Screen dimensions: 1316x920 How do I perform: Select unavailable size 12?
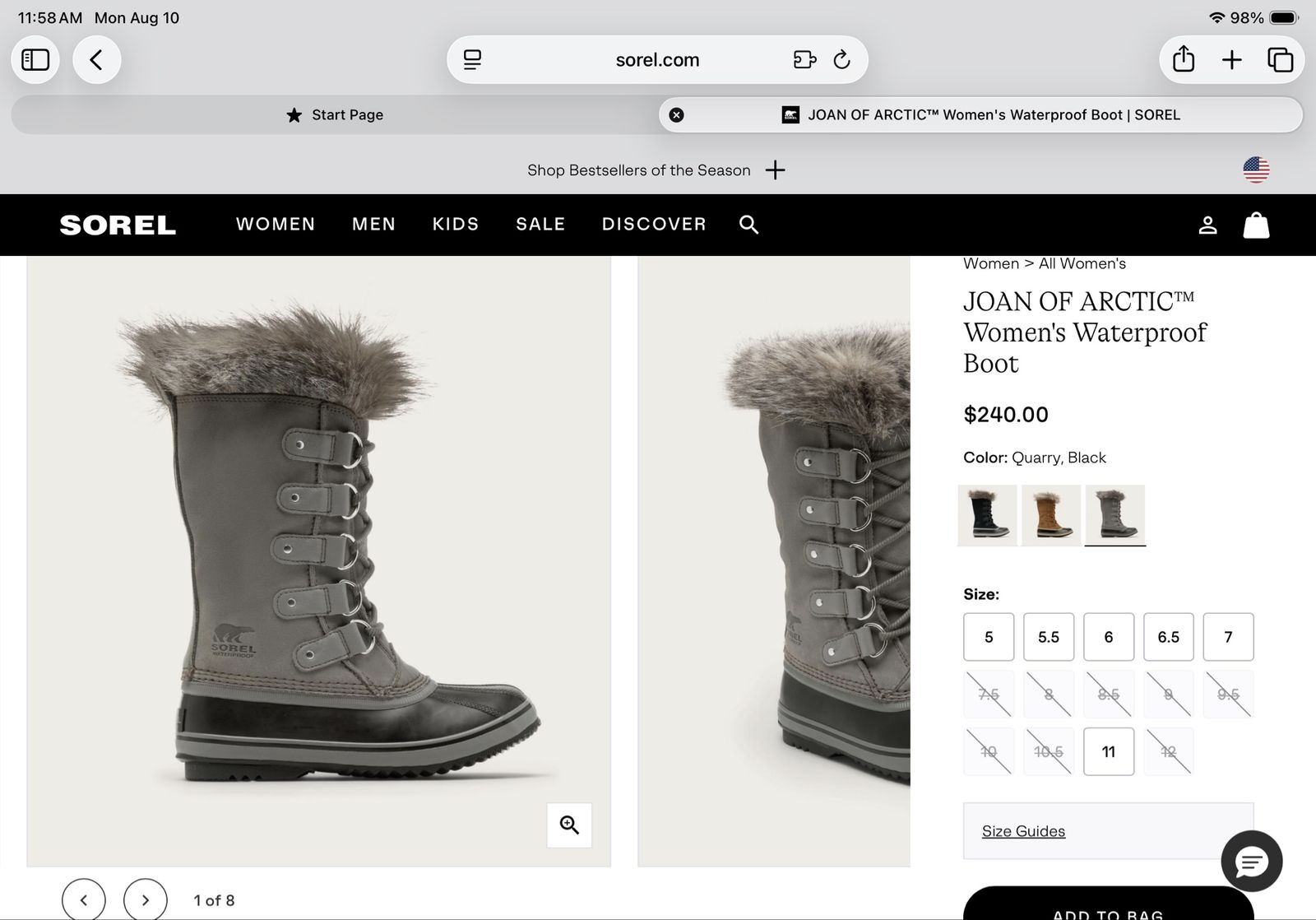pos(1169,751)
